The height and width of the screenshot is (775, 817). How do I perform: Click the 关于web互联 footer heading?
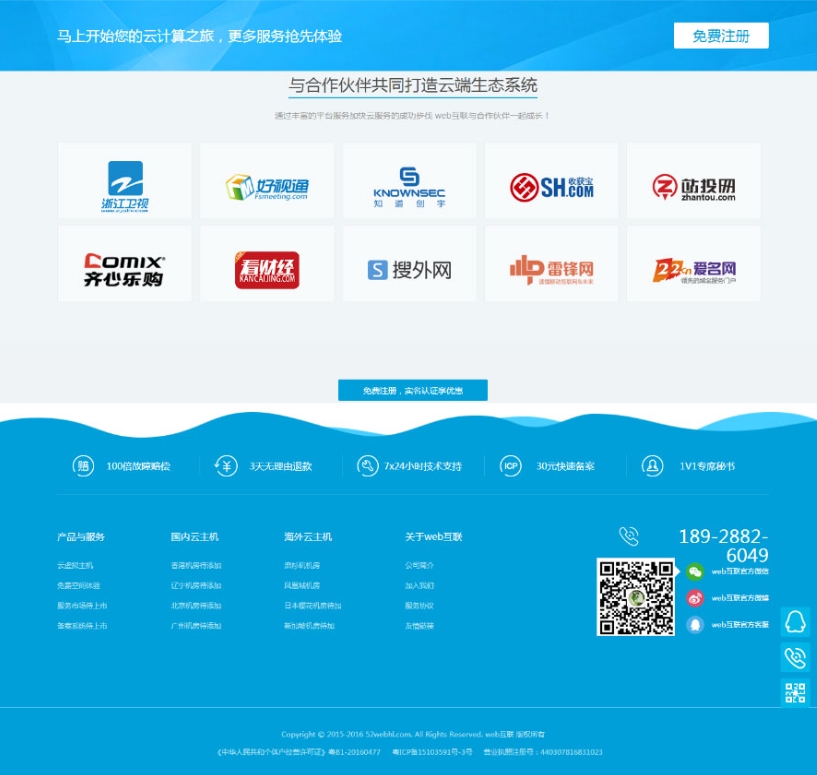pos(434,537)
